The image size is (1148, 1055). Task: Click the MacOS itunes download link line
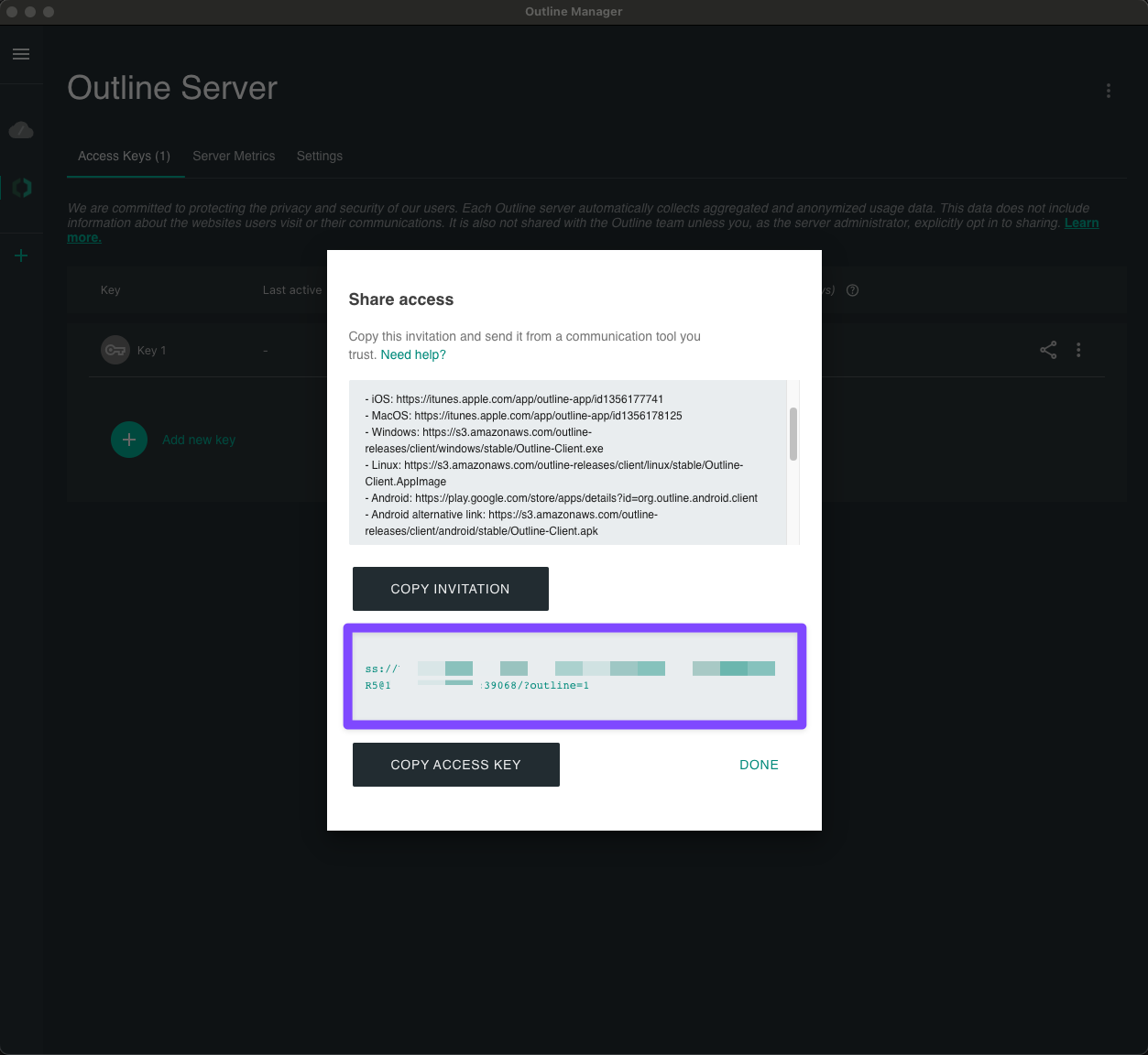pyautogui.click(x=523, y=416)
